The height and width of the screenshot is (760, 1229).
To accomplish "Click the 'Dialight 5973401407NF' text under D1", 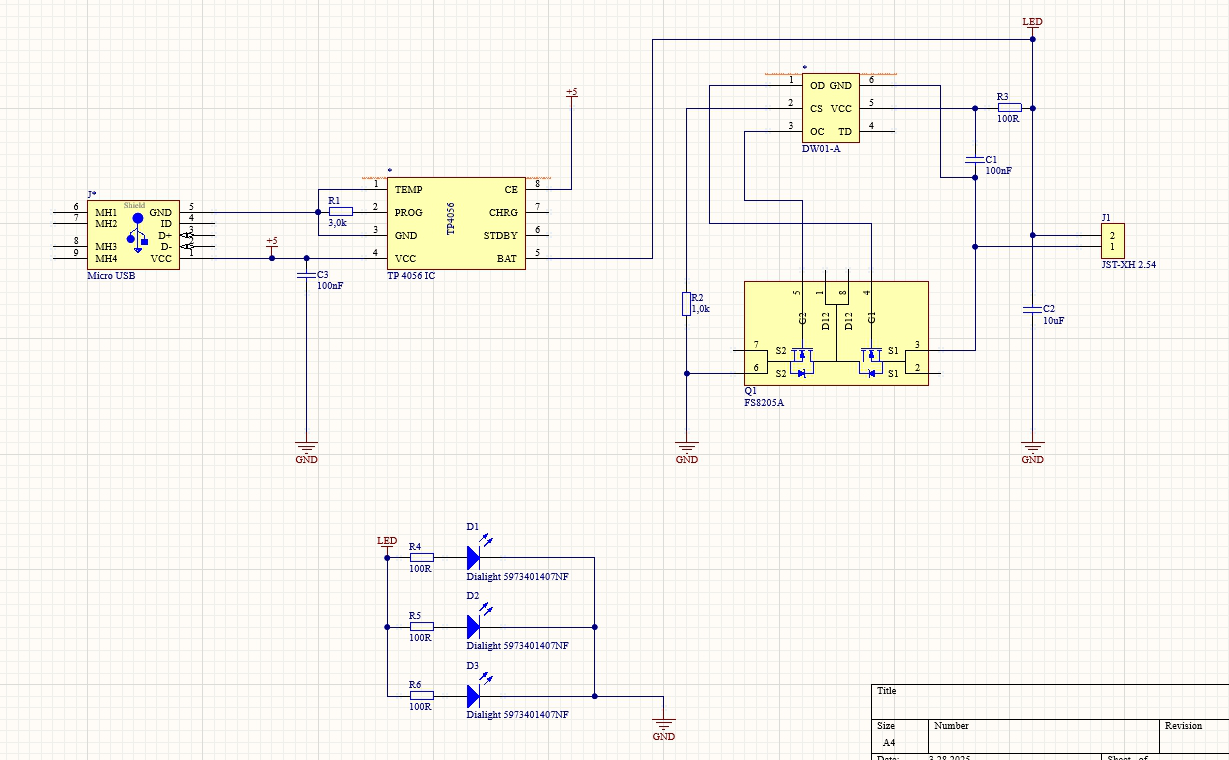I will 517,576.
